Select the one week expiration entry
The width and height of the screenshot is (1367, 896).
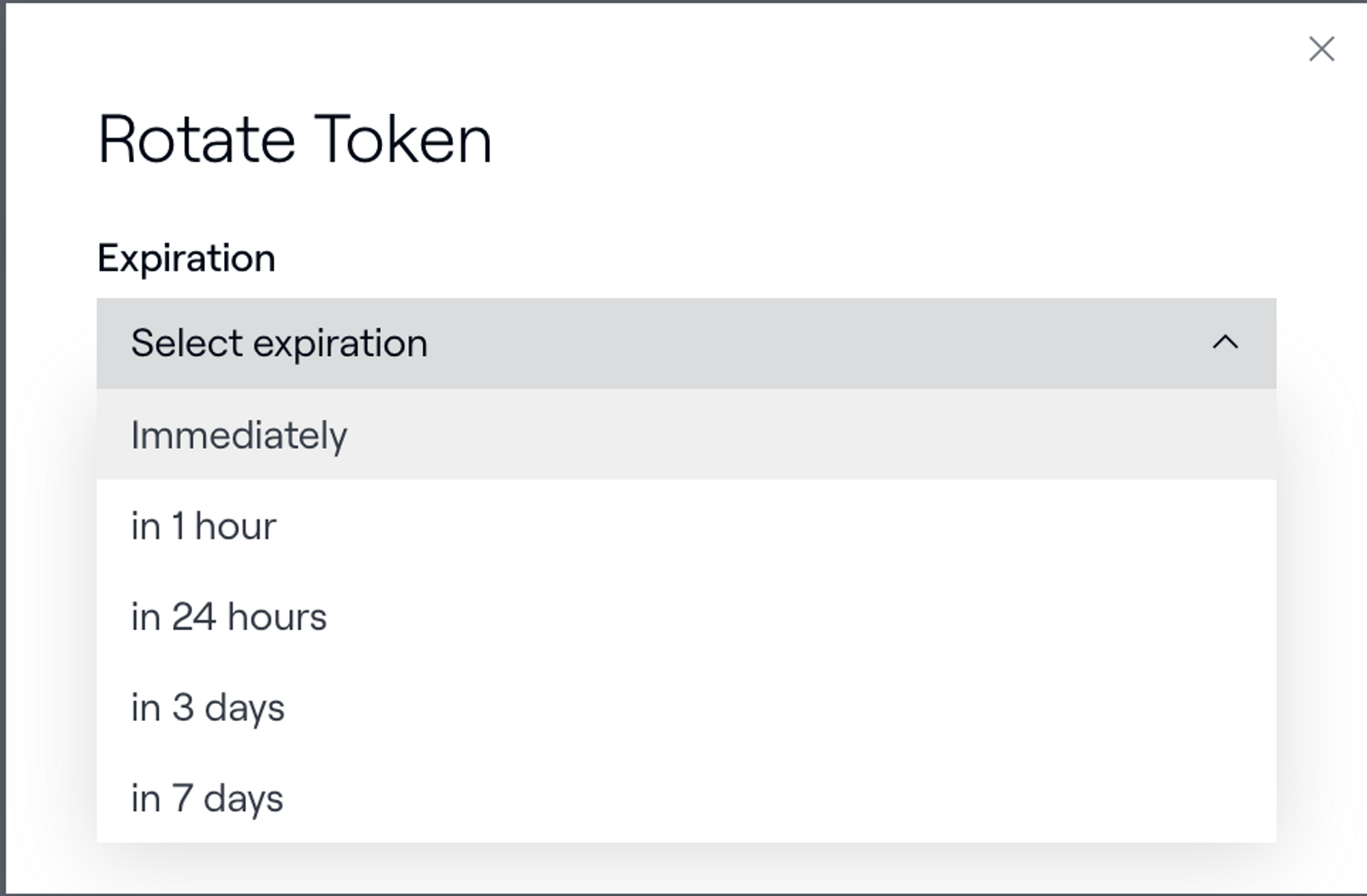coord(207,798)
